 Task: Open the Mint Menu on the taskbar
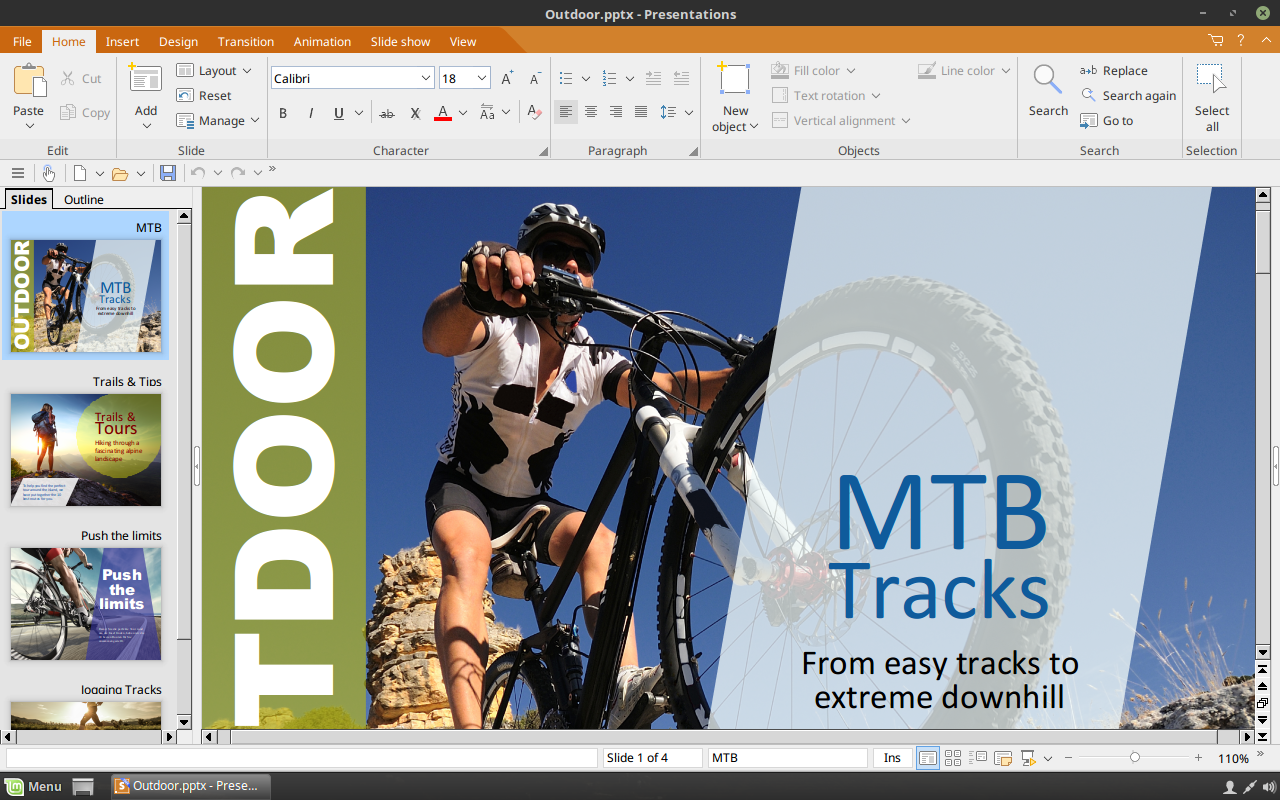(33, 786)
